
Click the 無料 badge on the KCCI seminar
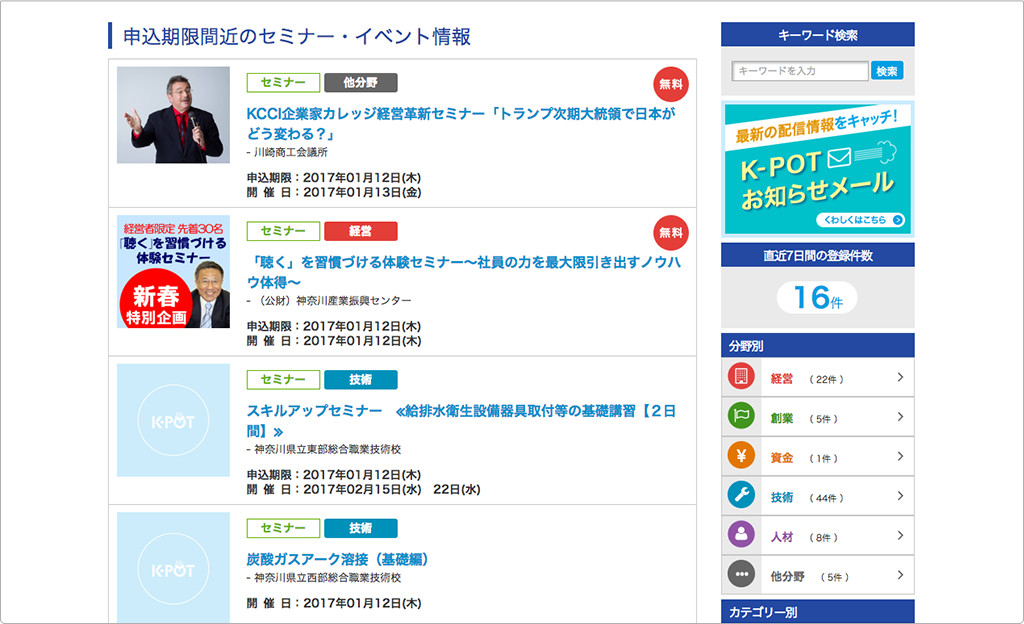pyautogui.click(x=670, y=85)
